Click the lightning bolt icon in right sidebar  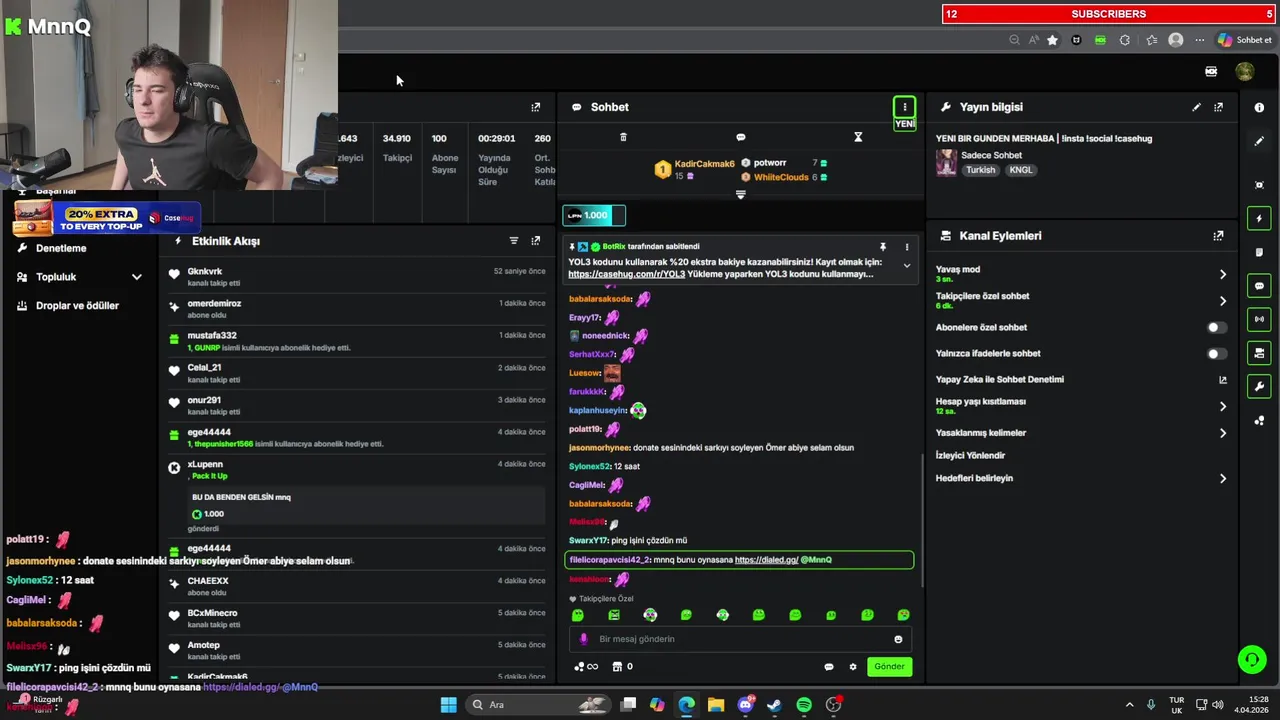[1259, 218]
